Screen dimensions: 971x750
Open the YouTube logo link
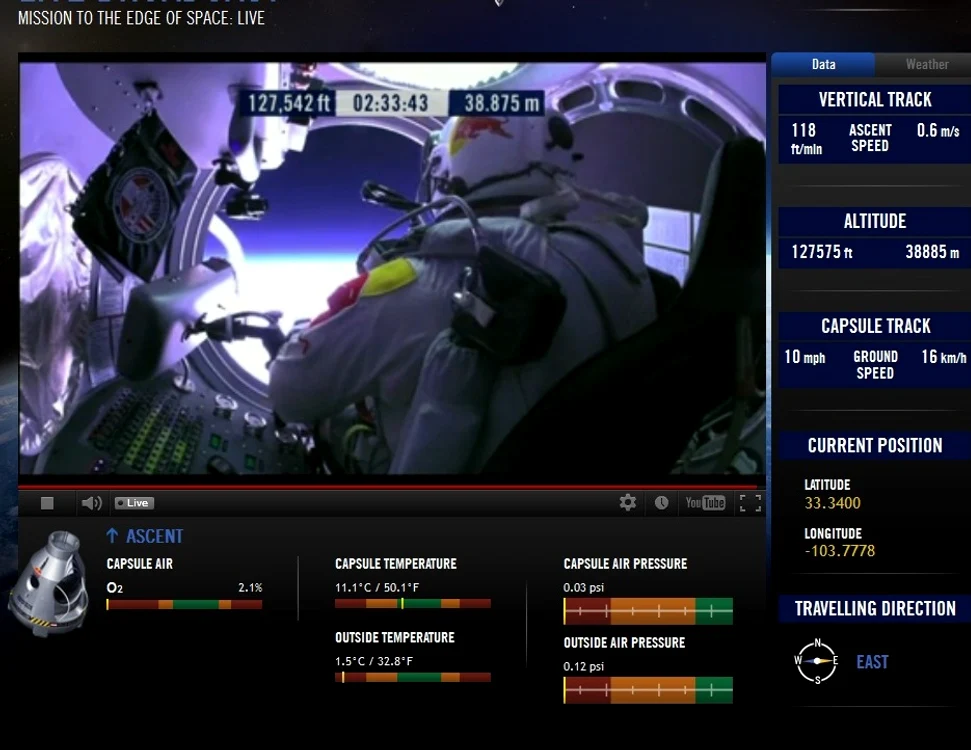(x=705, y=502)
